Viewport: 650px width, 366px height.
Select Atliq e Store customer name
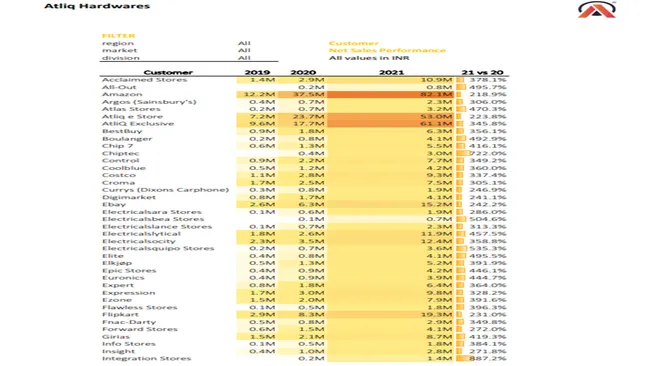point(132,116)
